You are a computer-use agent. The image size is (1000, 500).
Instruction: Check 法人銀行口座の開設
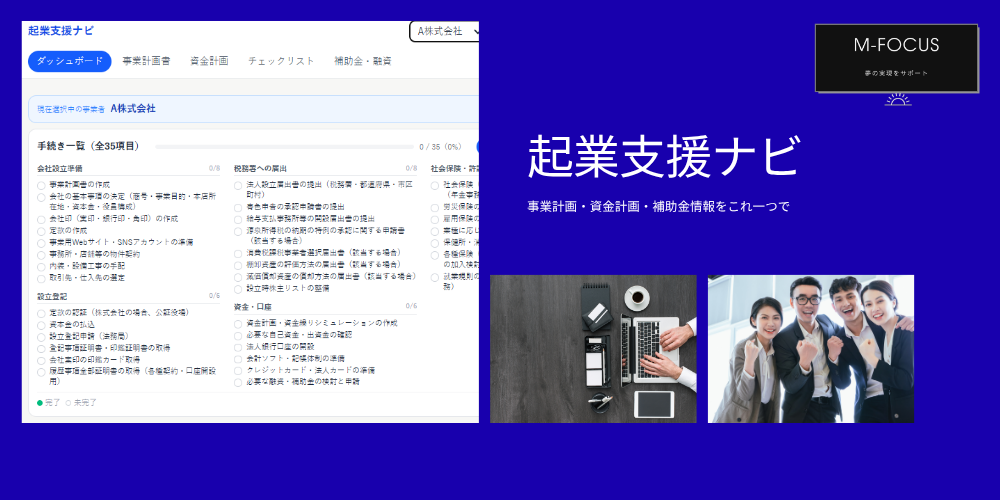pos(238,348)
